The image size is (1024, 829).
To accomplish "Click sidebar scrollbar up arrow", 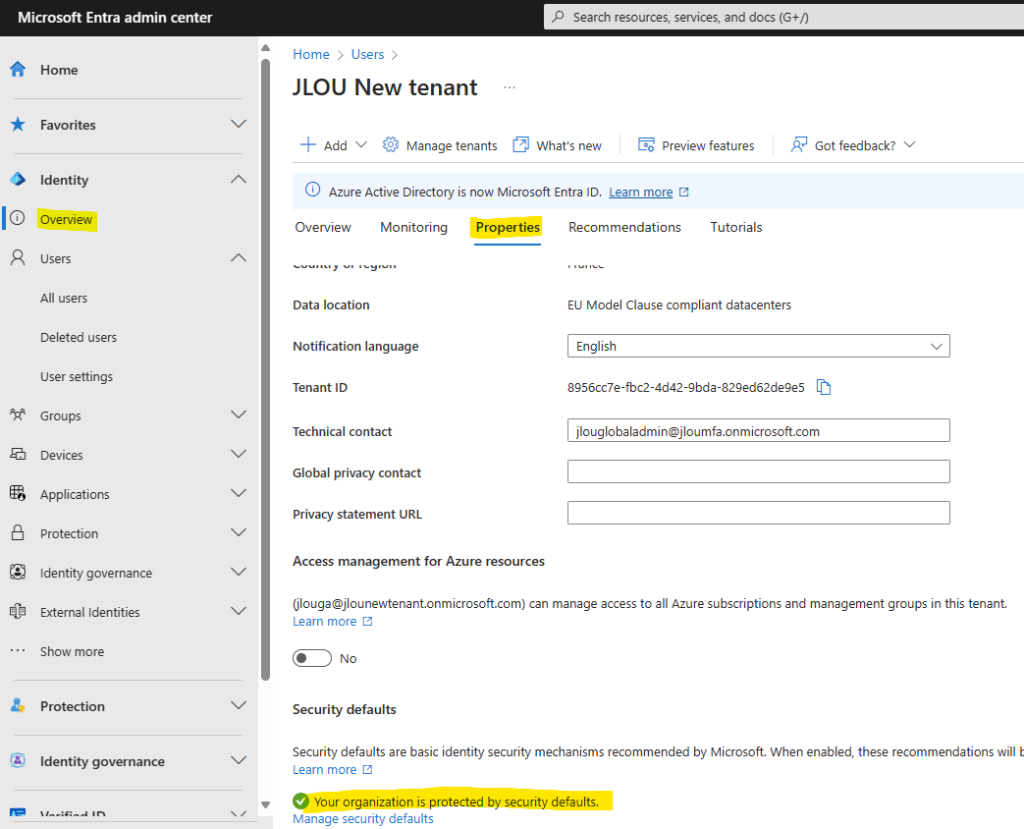I will pos(265,48).
